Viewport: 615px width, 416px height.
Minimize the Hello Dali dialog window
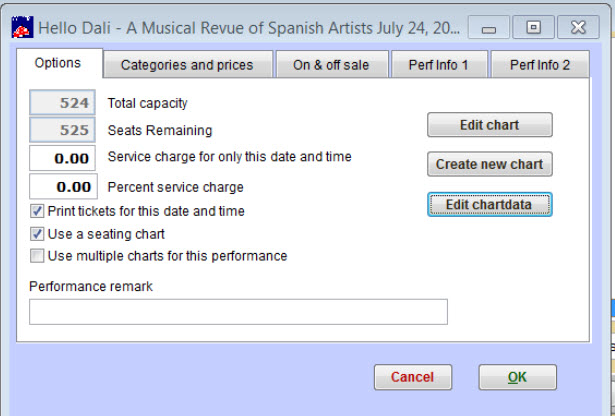coord(489,27)
